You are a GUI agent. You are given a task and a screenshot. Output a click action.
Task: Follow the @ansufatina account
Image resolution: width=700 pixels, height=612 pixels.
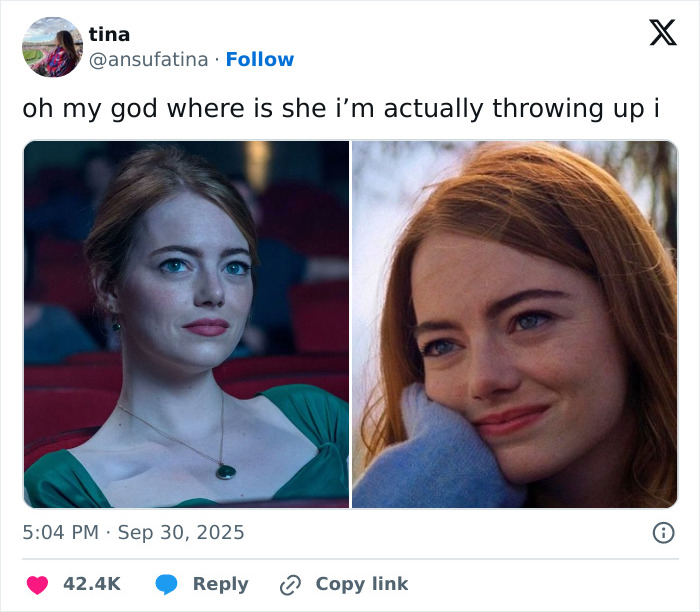[260, 60]
